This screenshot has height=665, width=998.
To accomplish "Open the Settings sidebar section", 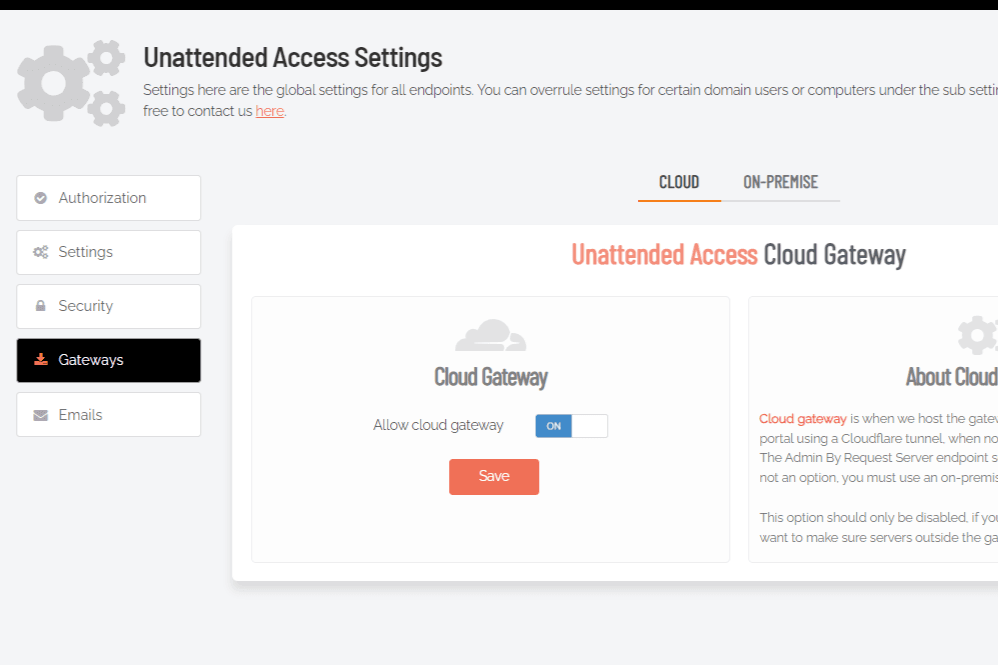I will pyautogui.click(x=109, y=252).
